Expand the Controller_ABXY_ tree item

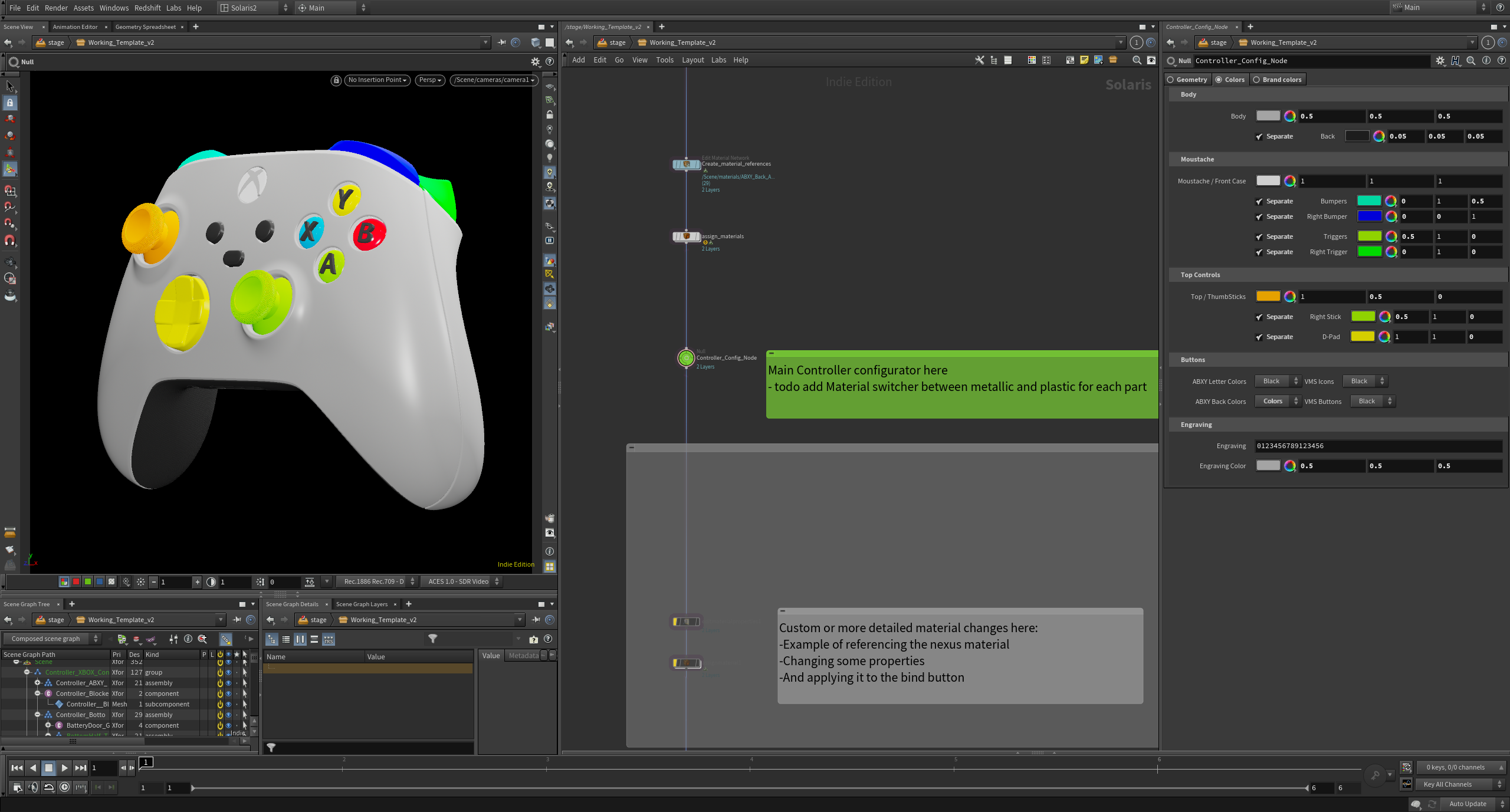(37, 683)
